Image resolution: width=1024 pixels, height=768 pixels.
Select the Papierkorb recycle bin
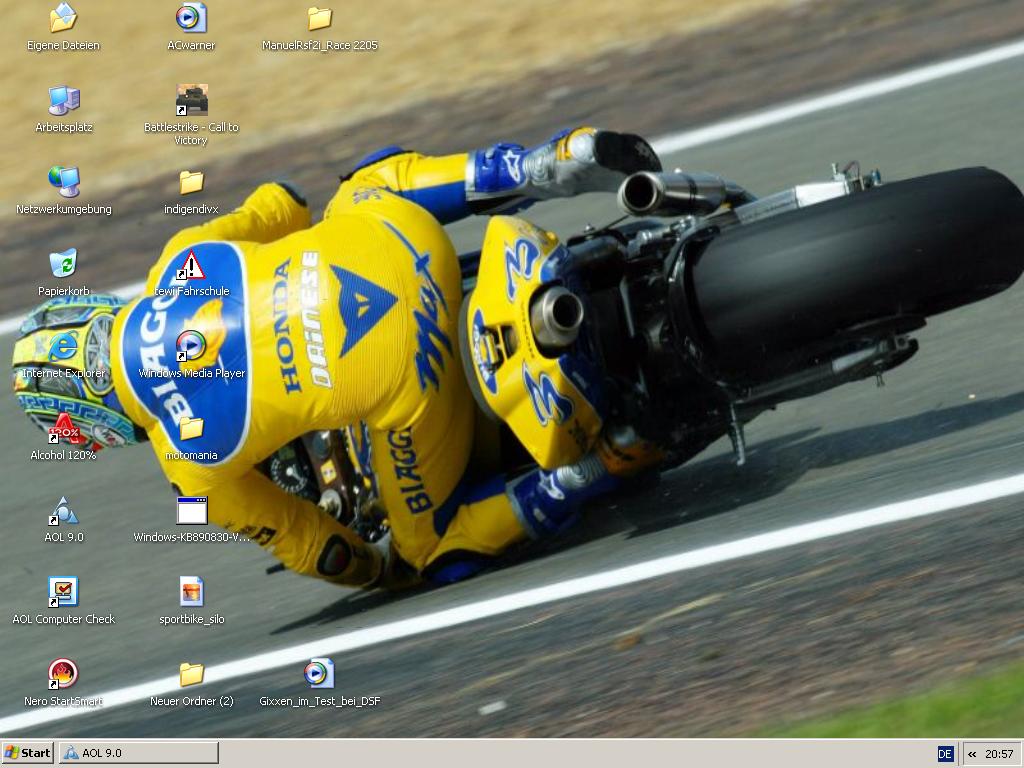[63, 264]
